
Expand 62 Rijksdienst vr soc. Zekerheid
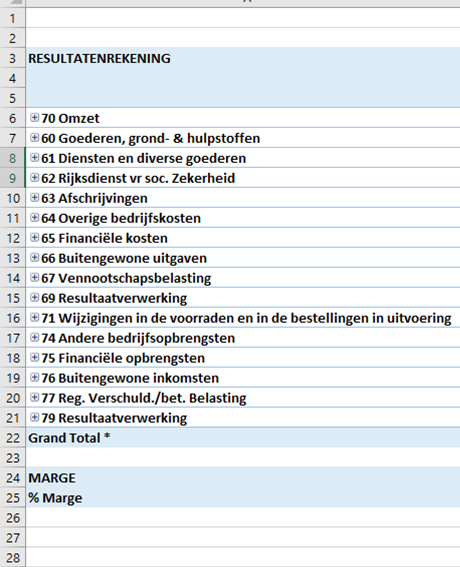coord(34,178)
